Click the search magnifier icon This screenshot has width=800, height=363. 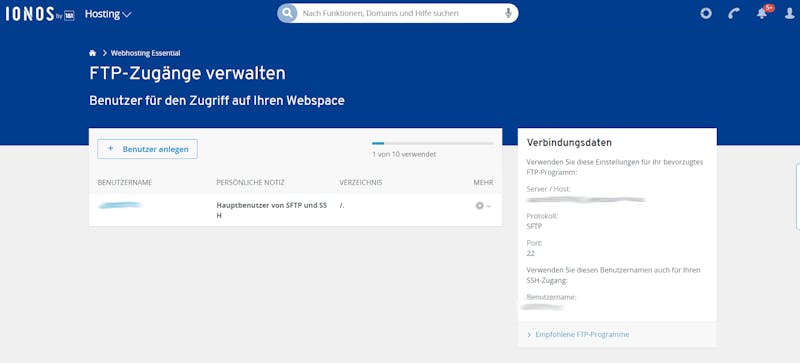tap(287, 13)
